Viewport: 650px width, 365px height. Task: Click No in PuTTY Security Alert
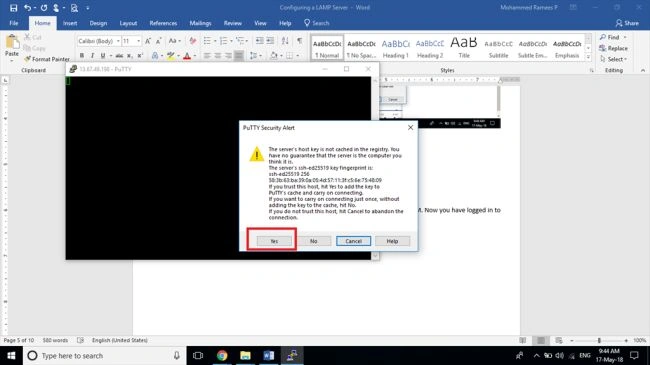pos(314,241)
